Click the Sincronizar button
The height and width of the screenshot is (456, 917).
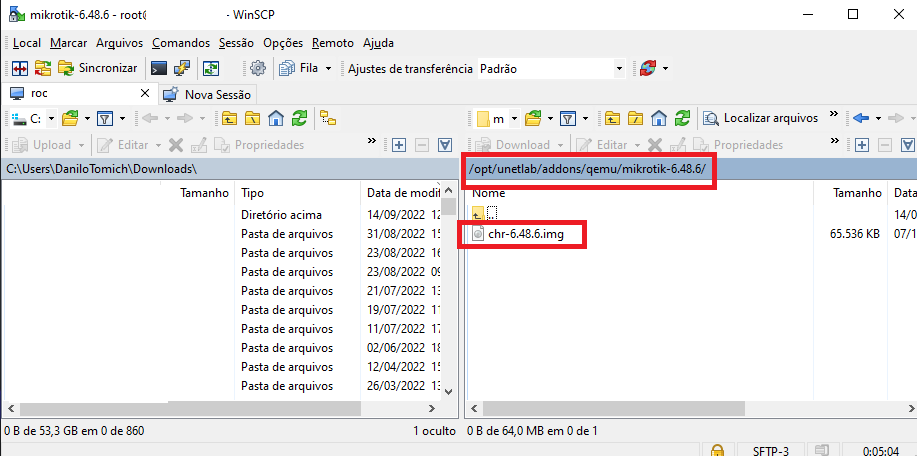tap(97, 68)
